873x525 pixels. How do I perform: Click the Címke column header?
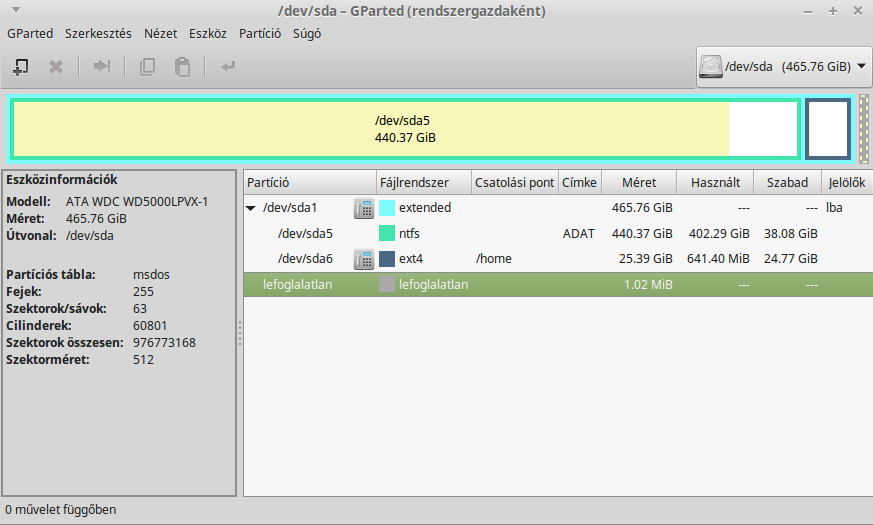[x=580, y=183]
